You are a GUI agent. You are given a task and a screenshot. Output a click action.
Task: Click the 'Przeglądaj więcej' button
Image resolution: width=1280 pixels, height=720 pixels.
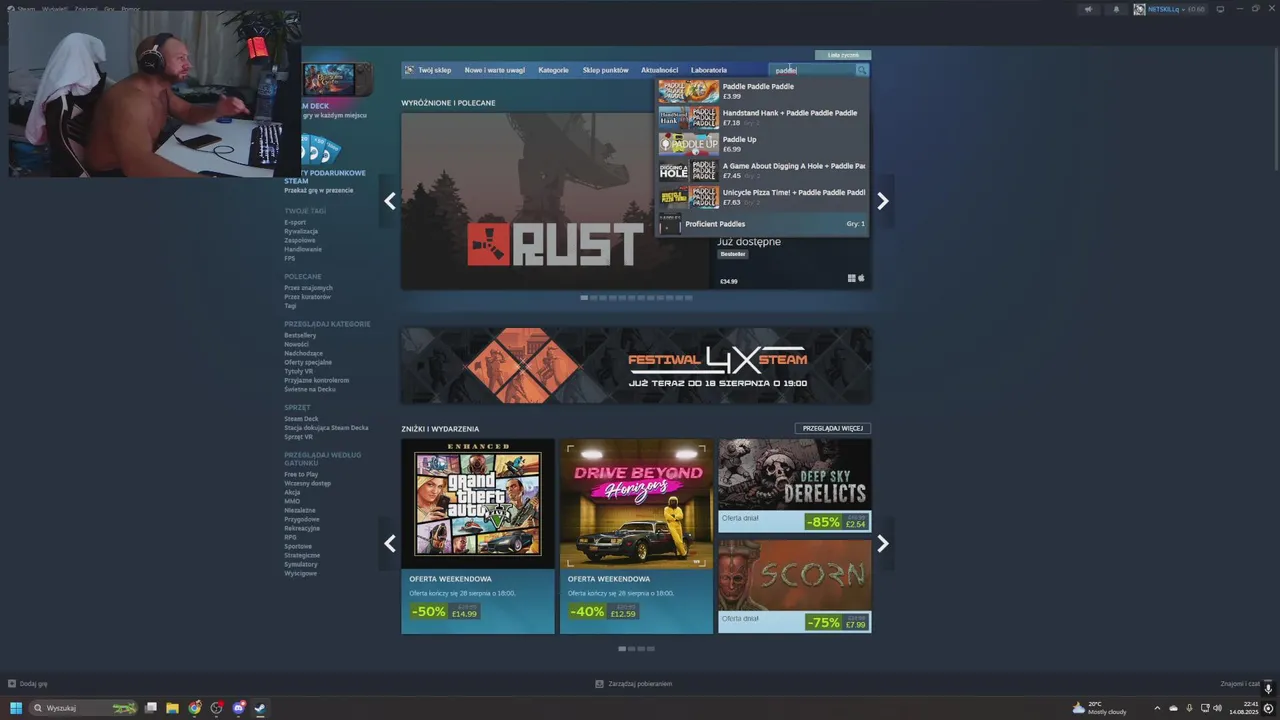[832, 428]
